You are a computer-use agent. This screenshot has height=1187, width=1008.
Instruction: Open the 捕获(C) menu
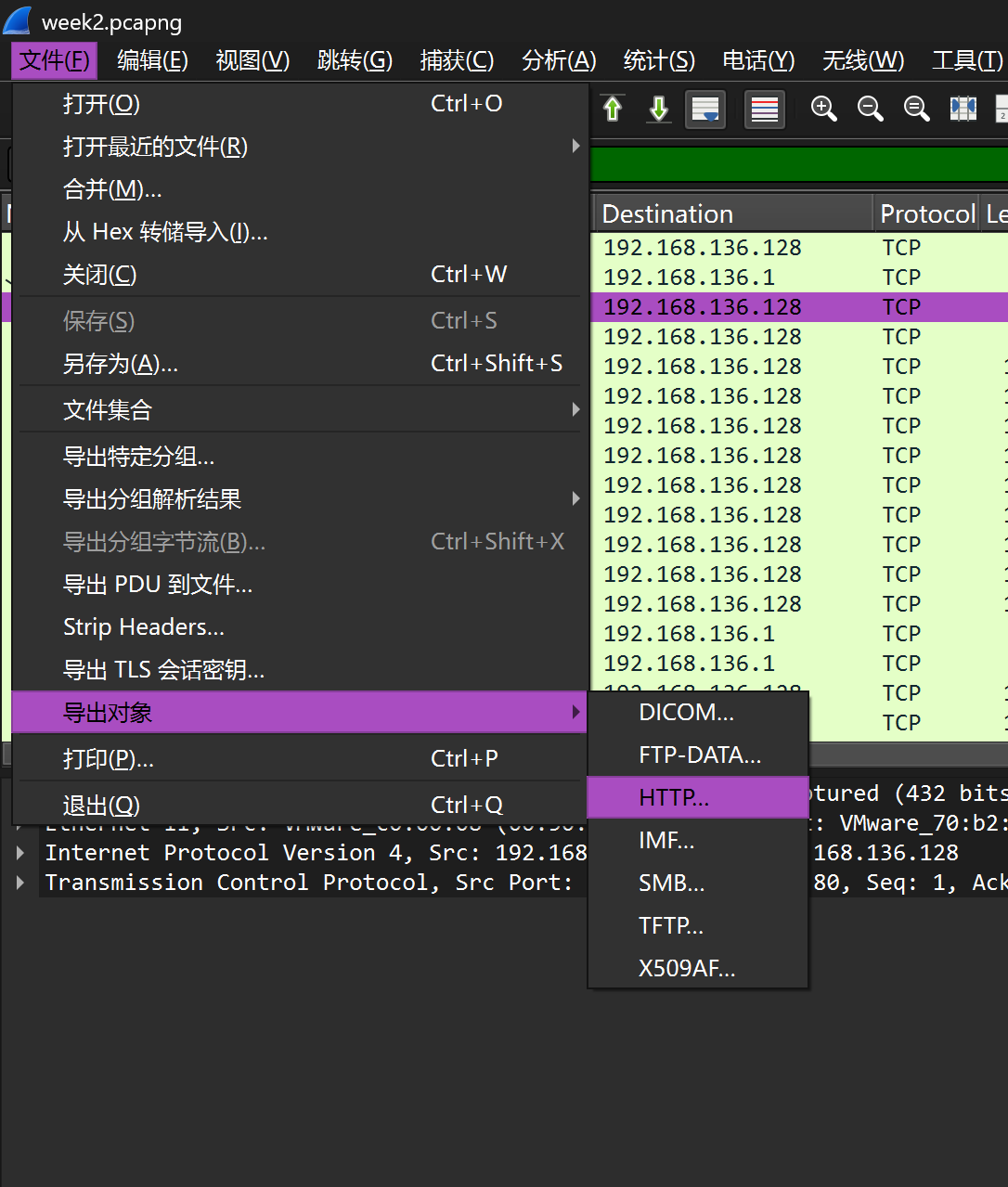pos(457,61)
